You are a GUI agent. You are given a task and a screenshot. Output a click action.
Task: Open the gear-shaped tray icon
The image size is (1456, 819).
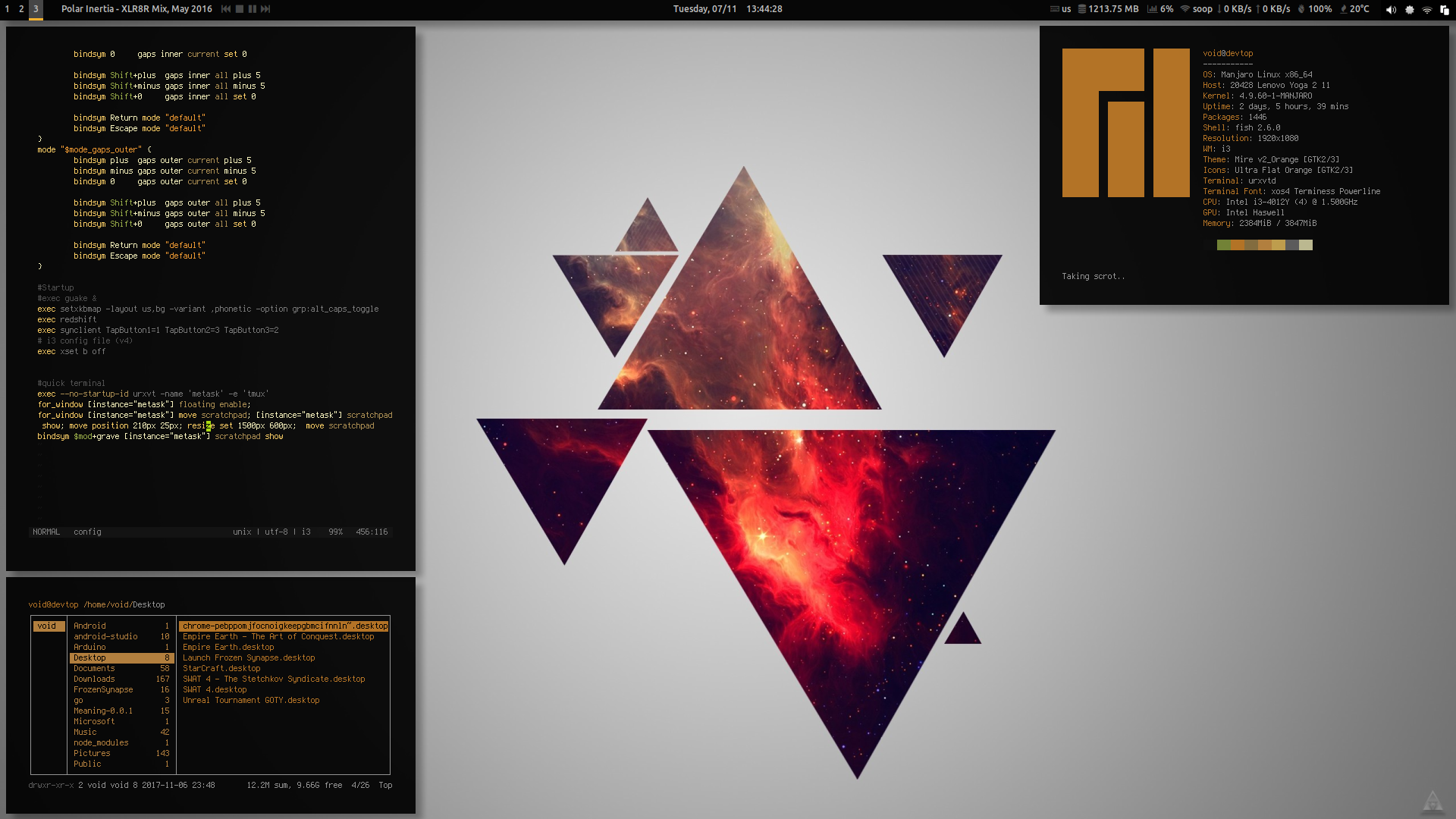coord(1410,10)
